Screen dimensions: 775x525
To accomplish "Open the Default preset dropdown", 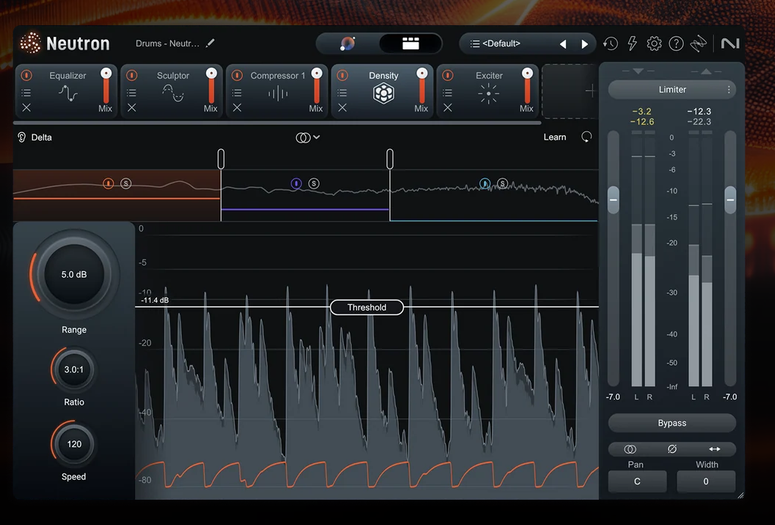I will coord(501,44).
